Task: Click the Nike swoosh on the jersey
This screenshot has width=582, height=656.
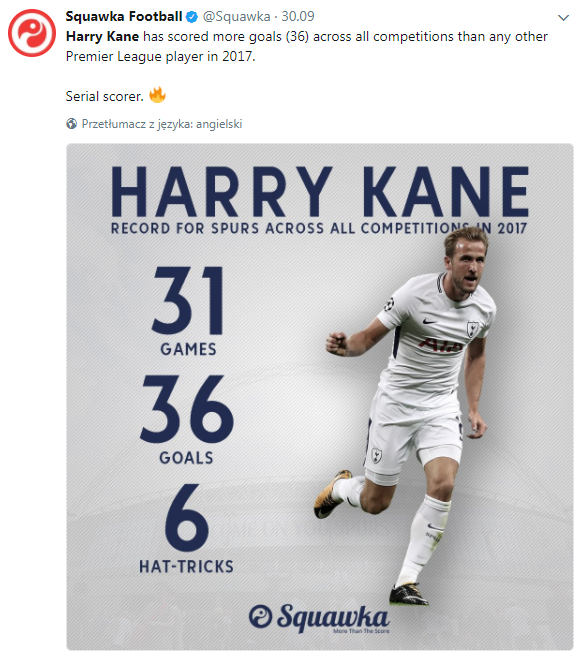Action: pos(429,322)
